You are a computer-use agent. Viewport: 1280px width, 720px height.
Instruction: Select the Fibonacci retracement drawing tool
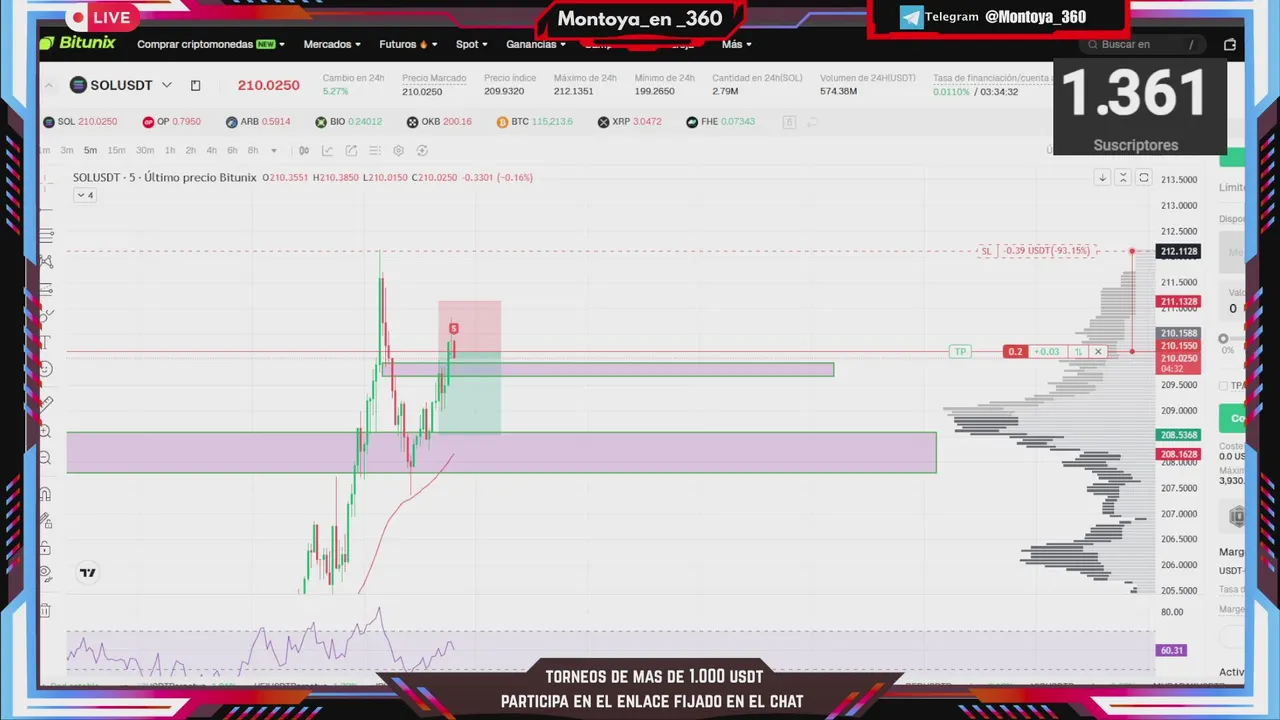[46, 236]
